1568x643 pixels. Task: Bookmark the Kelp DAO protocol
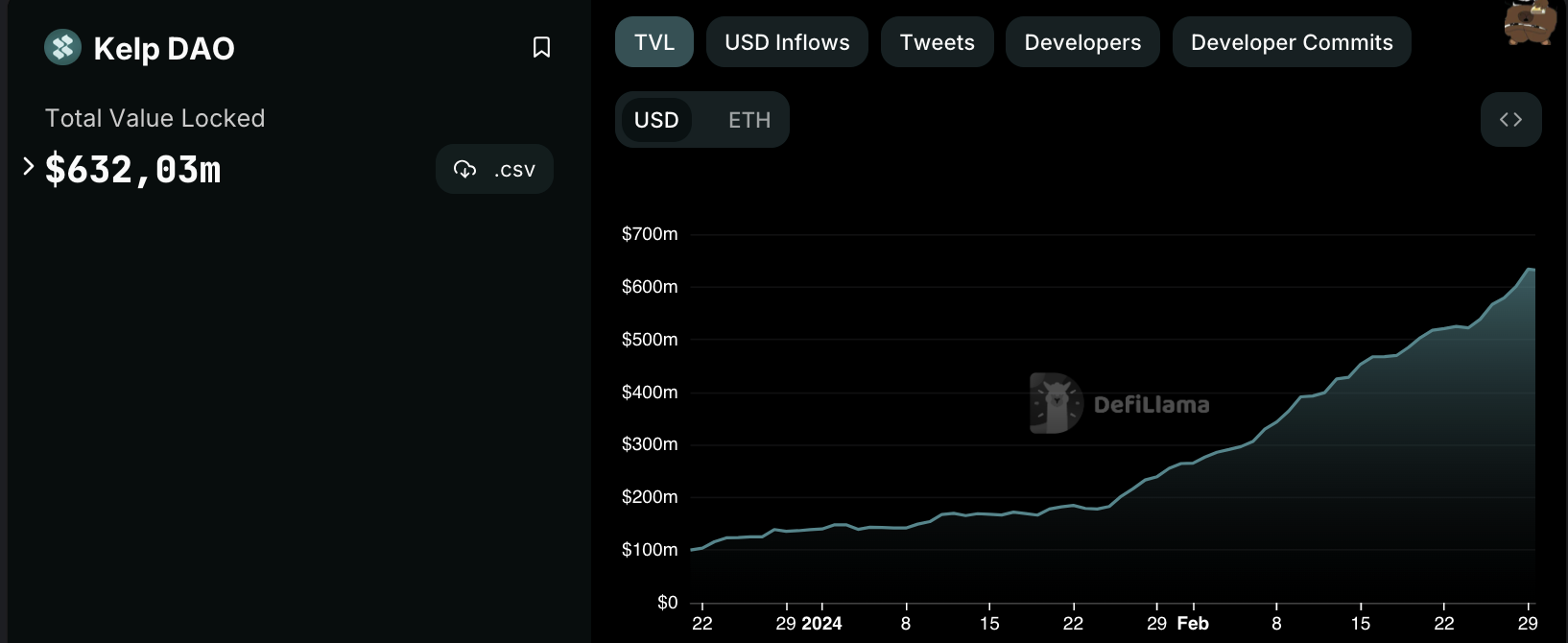(541, 47)
